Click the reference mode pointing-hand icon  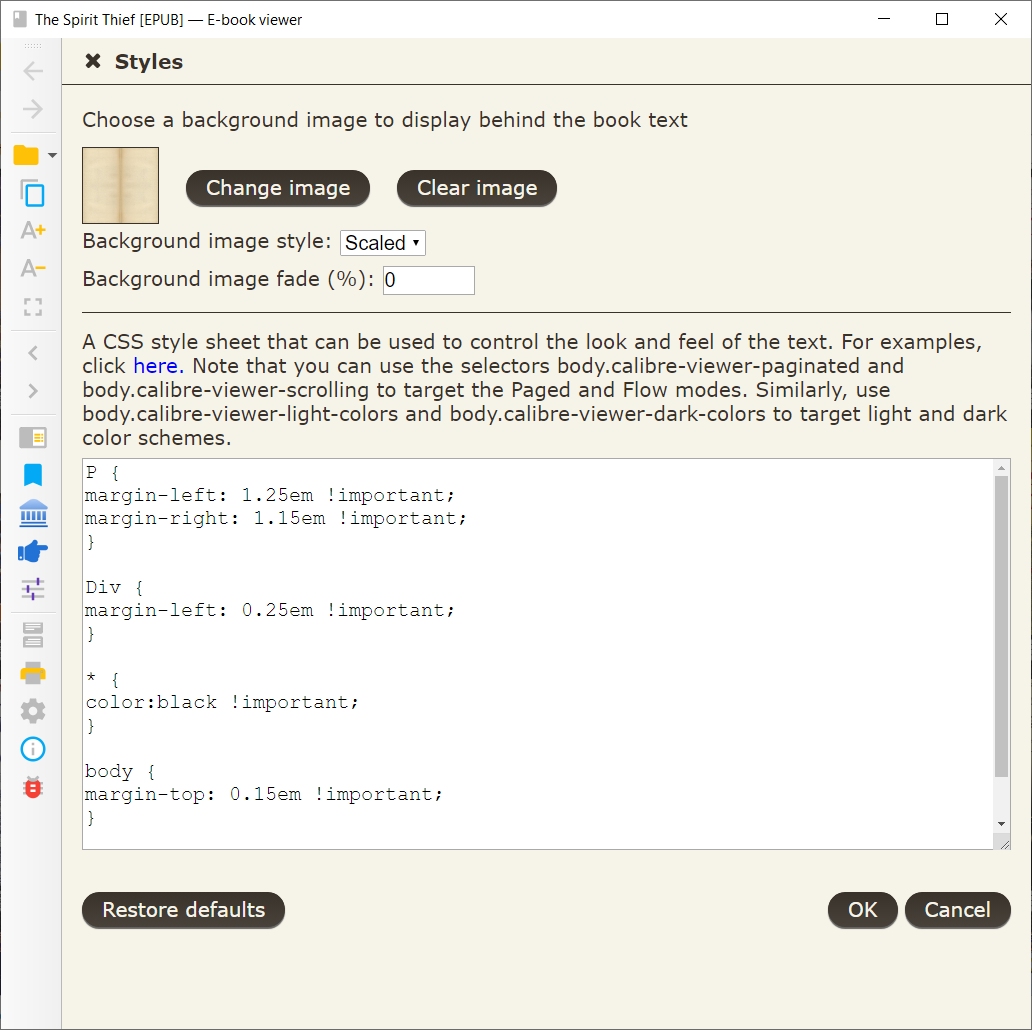[33, 551]
